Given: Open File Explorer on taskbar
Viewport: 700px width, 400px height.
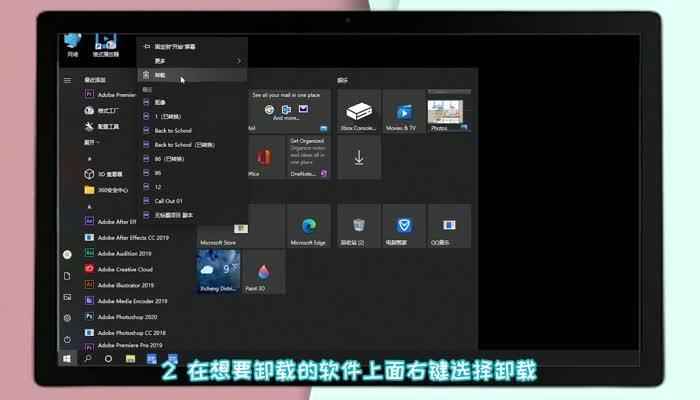Looking at the screenshot, I should [x=130, y=358].
